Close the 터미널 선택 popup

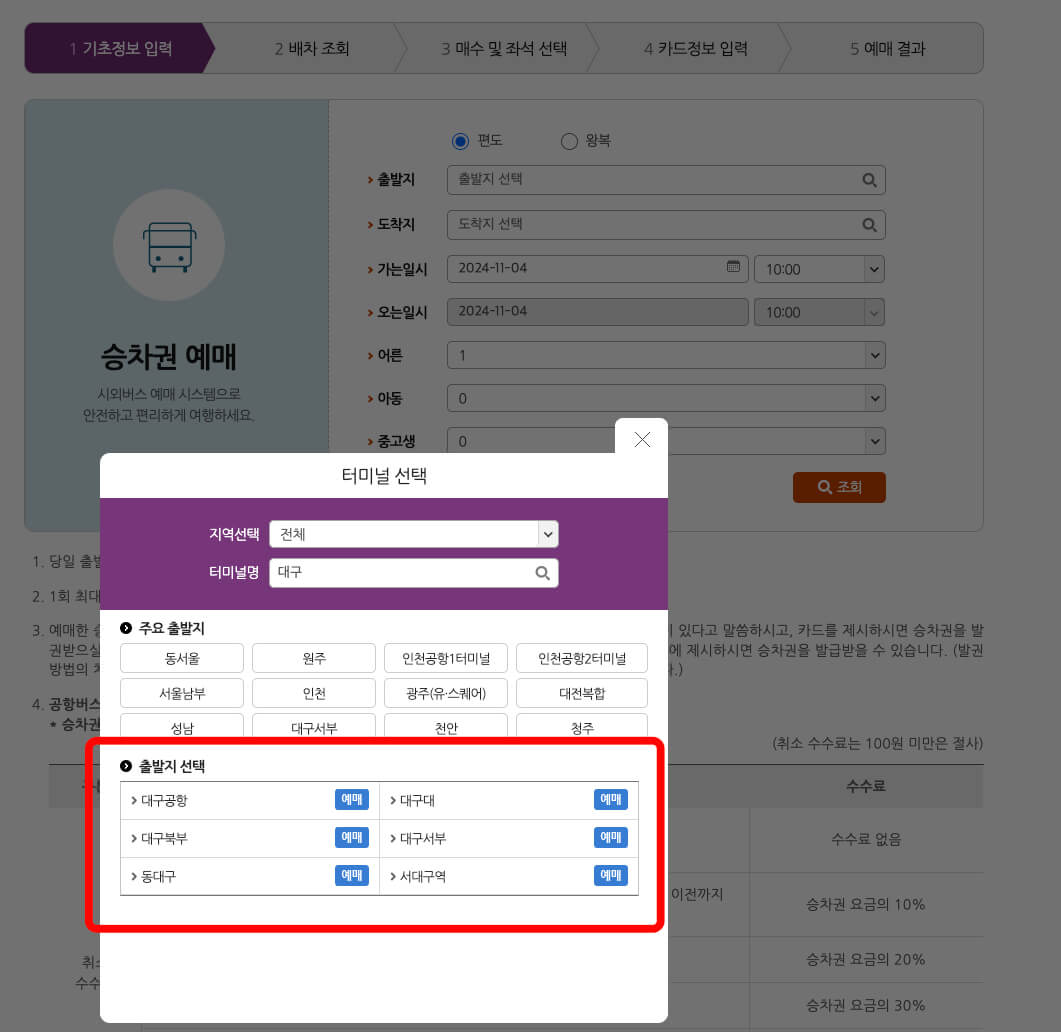(641, 440)
